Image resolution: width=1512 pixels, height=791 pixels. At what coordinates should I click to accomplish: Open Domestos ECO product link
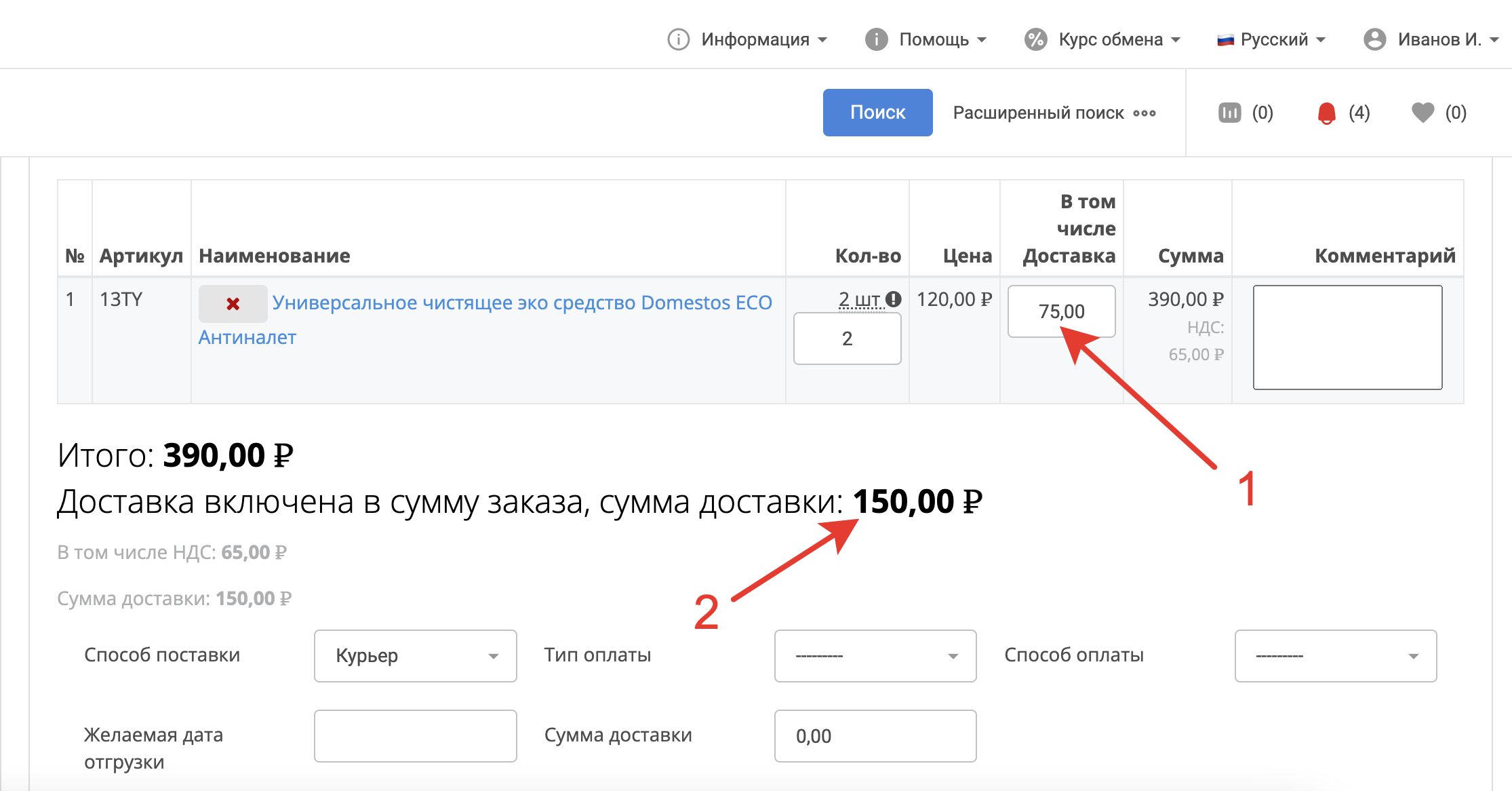[521, 303]
